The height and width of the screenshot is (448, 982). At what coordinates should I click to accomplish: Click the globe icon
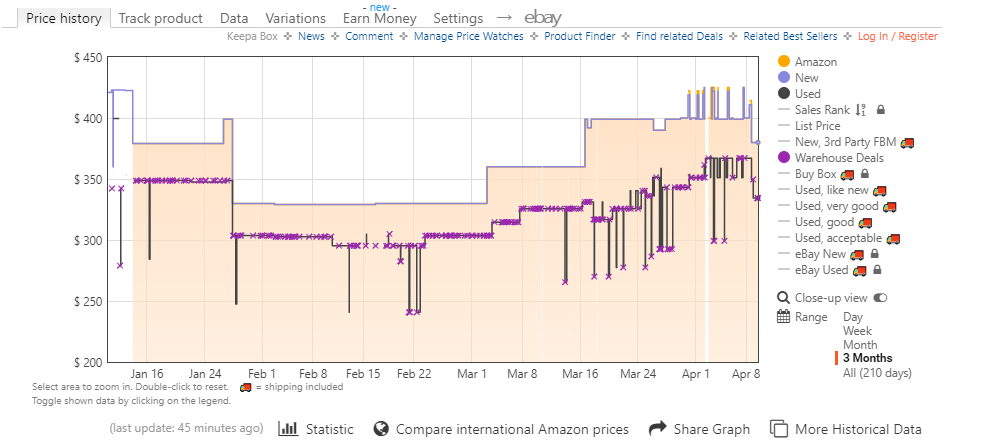[x=381, y=429]
